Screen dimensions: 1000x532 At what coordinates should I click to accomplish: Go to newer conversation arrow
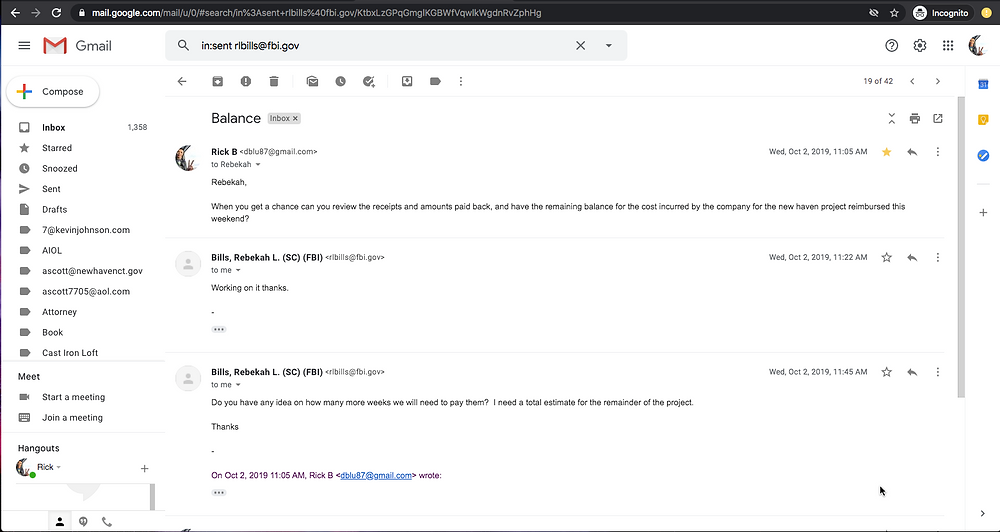(912, 81)
